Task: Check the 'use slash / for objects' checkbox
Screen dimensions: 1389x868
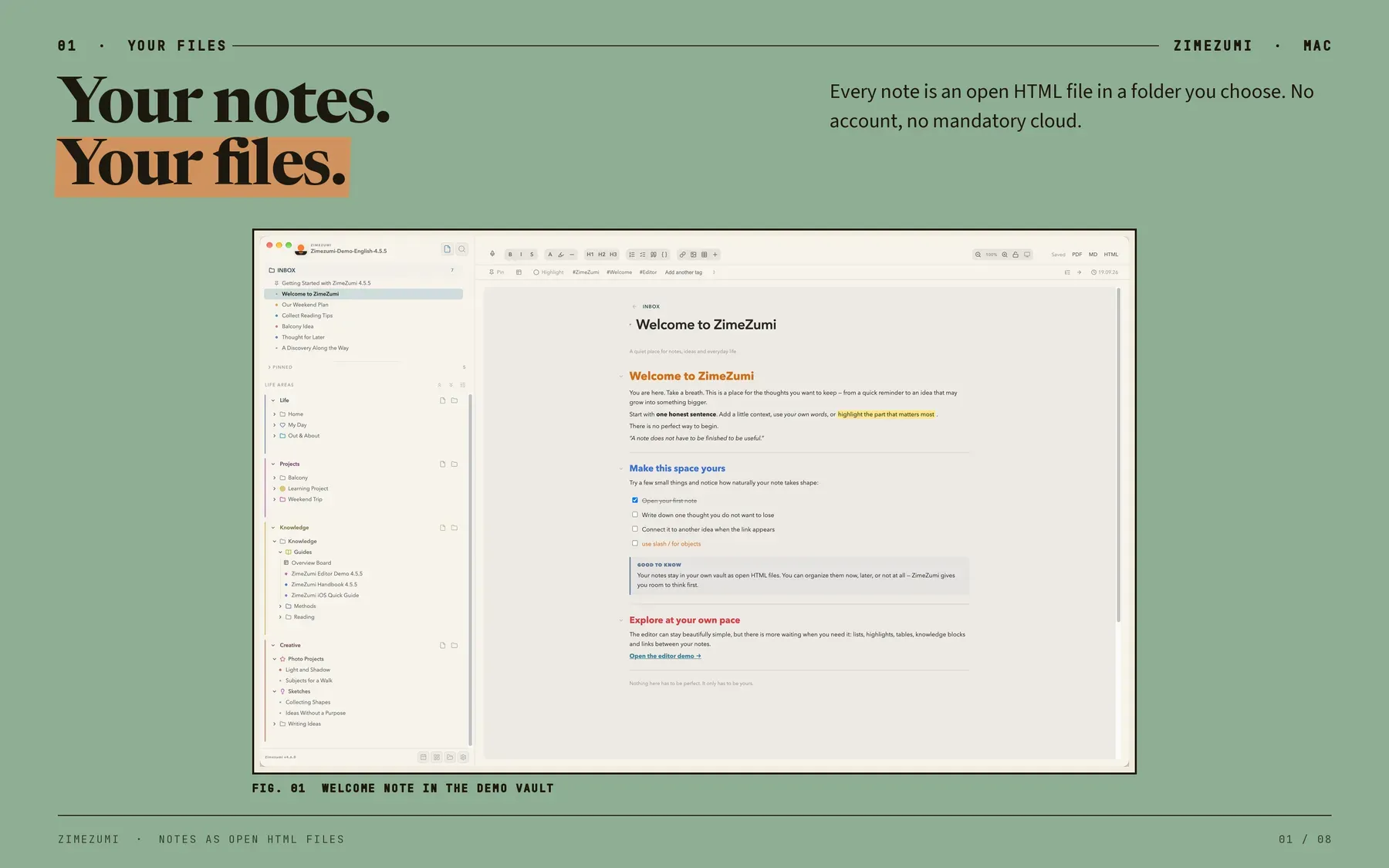Action: [635, 543]
